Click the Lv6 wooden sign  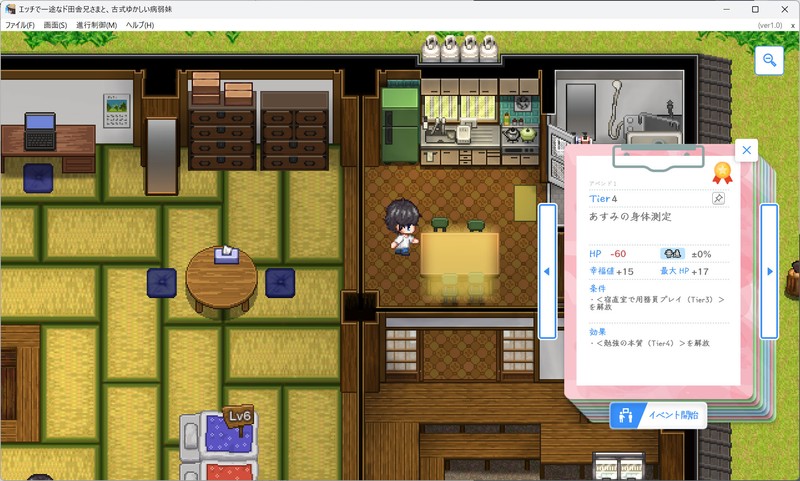click(x=239, y=416)
